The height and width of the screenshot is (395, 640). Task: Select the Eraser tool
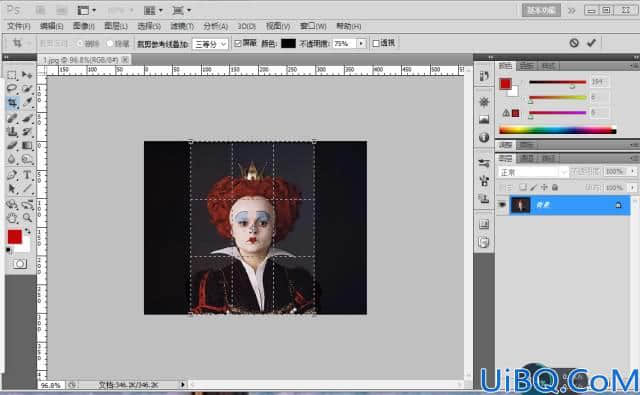[x=12, y=145]
